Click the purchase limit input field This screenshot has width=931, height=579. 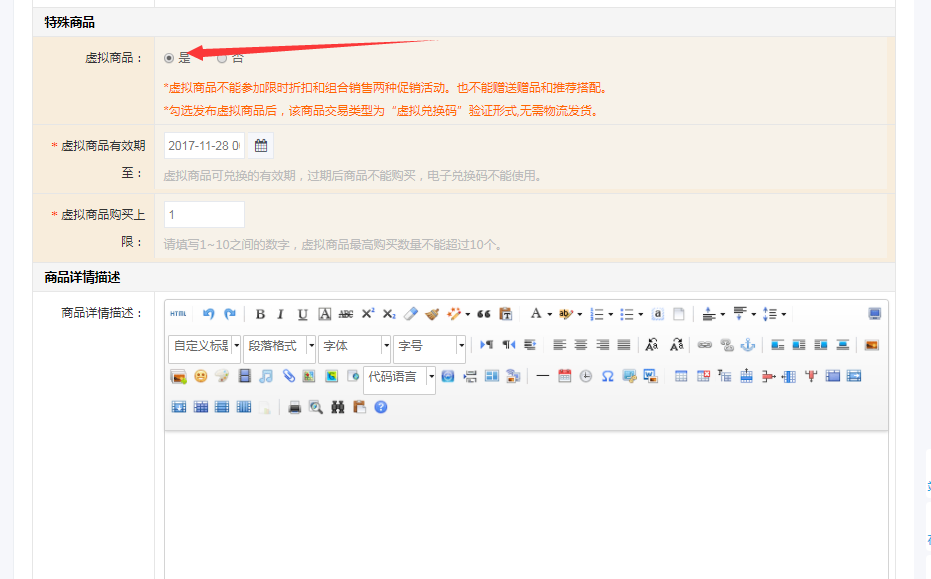tap(204, 215)
